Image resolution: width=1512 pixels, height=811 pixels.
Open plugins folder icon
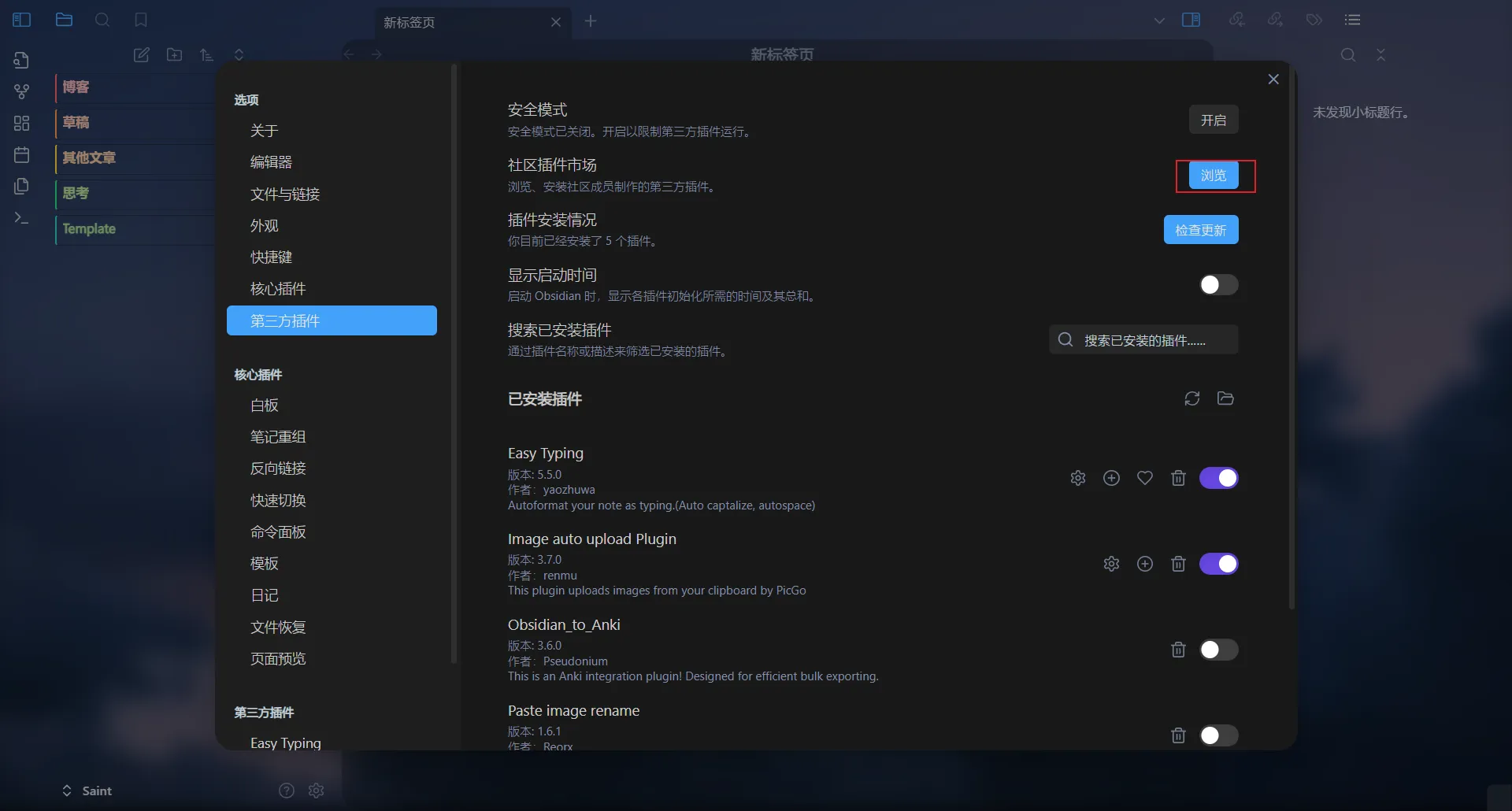point(1225,398)
